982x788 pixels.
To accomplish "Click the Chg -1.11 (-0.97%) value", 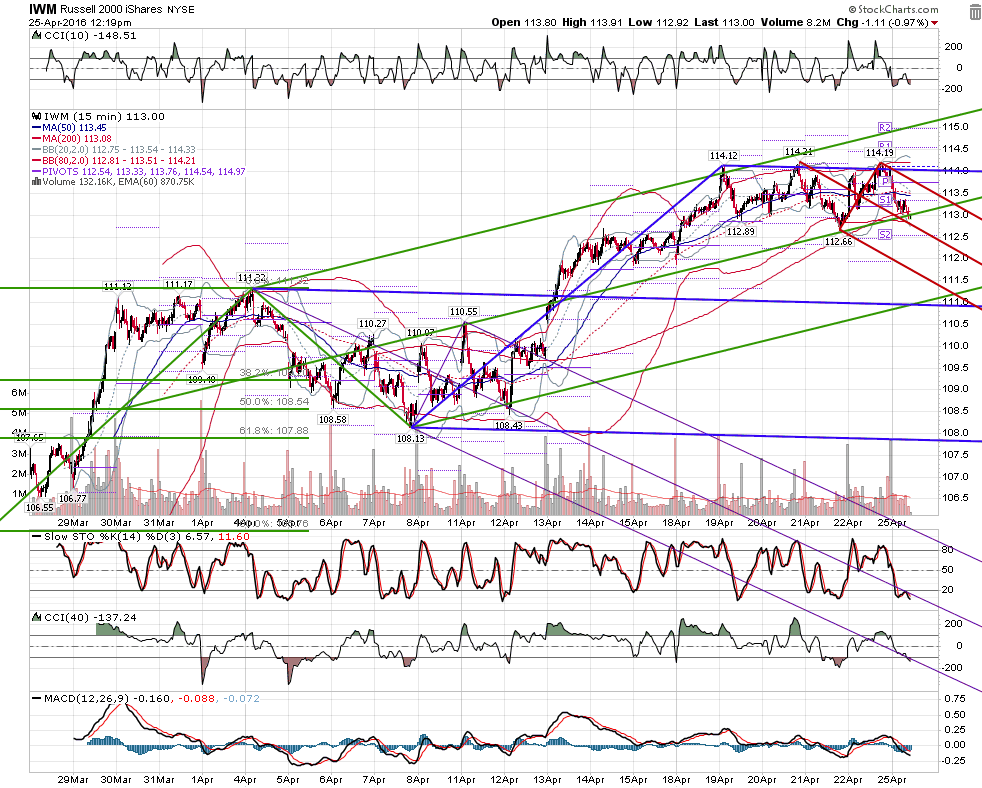I will point(882,23).
